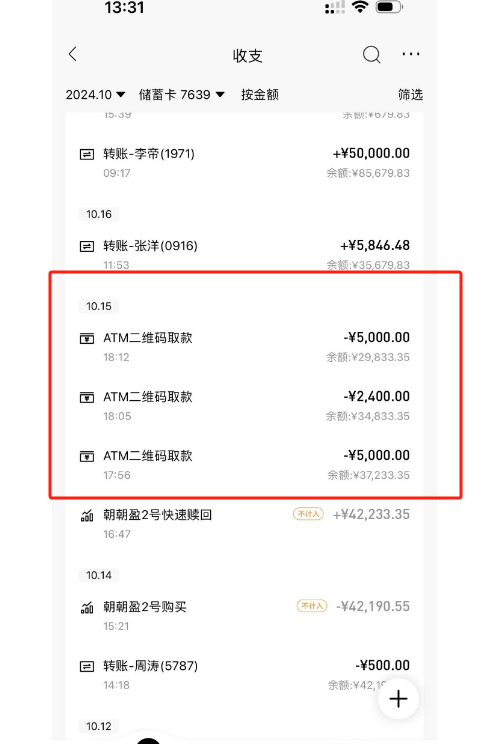496x744 pixels.
Task: Tap the back arrow icon
Action: pyautogui.click(x=73, y=54)
